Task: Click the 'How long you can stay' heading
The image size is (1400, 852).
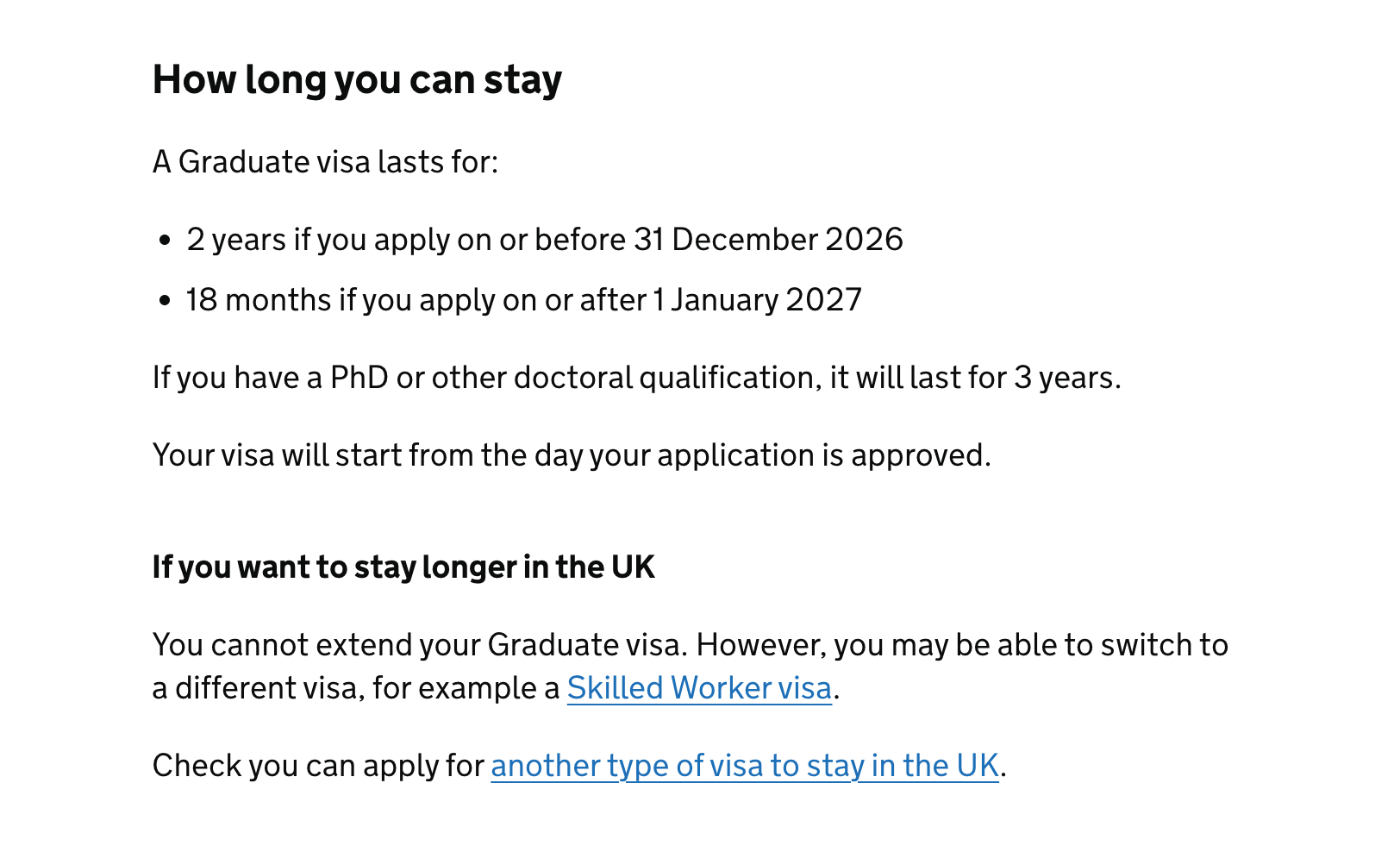Action: click(x=357, y=79)
